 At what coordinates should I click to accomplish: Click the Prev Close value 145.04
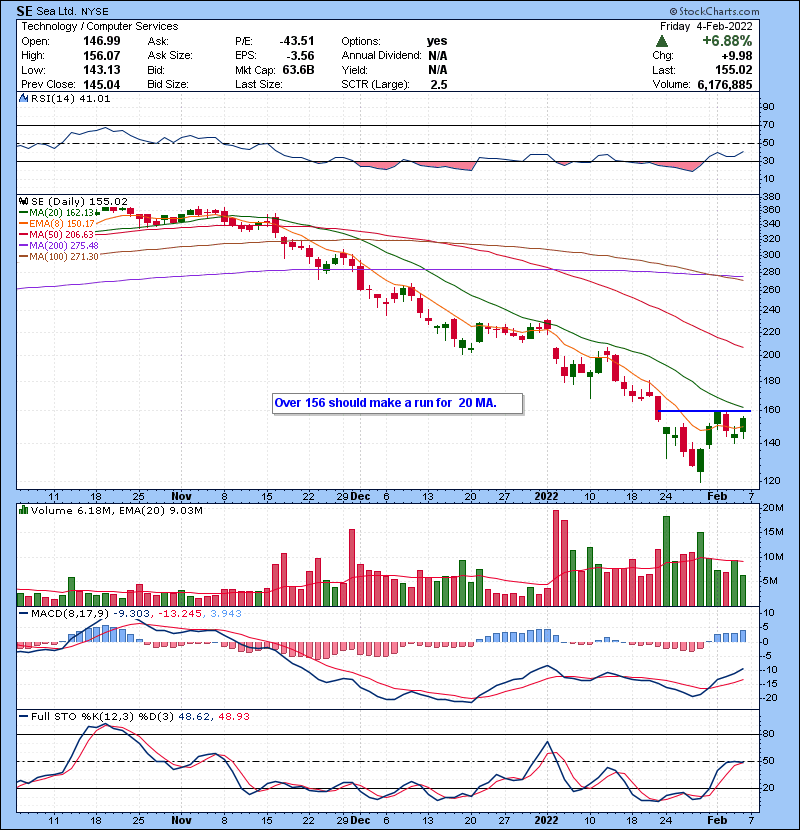click(102, 85)
